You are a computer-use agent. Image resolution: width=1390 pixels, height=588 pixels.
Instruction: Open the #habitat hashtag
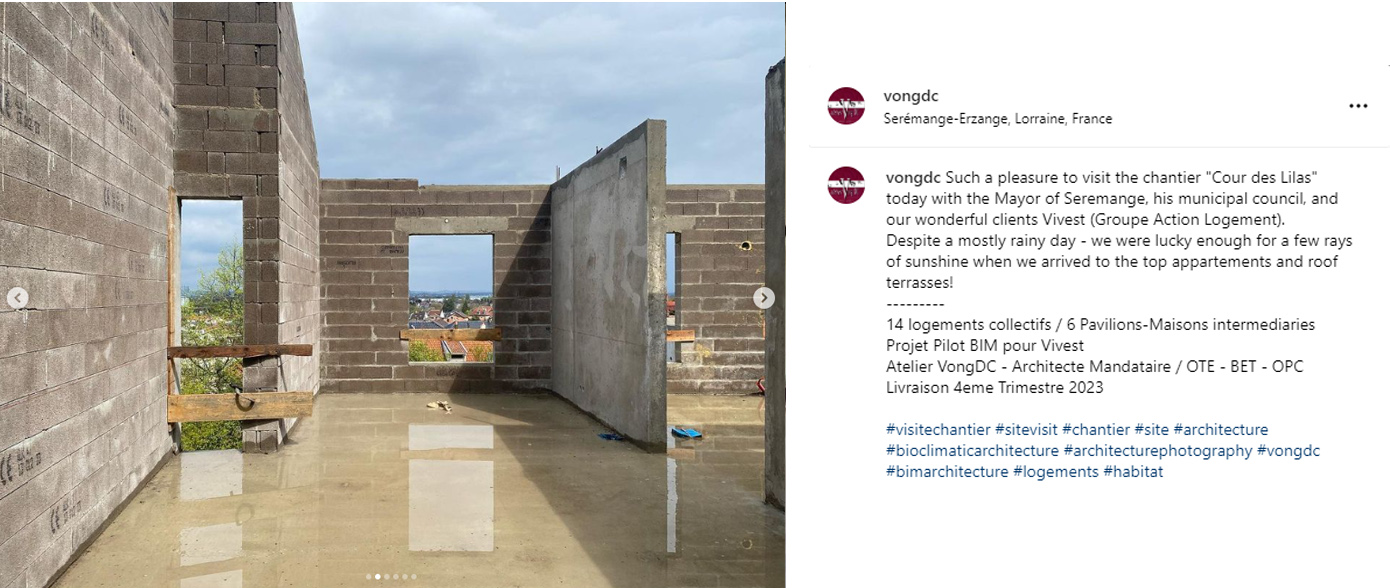[1133, 472]
